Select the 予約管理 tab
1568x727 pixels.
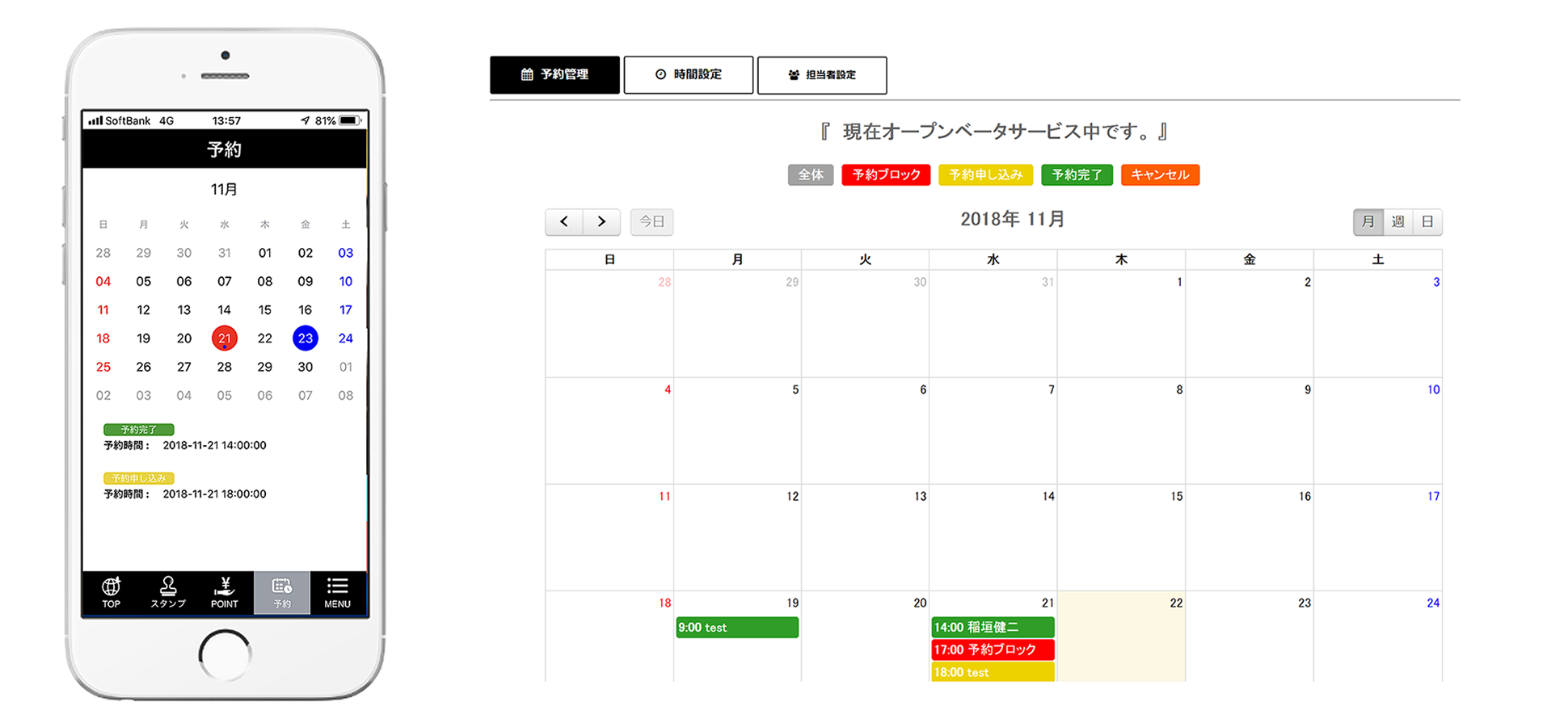click(554, 74)
